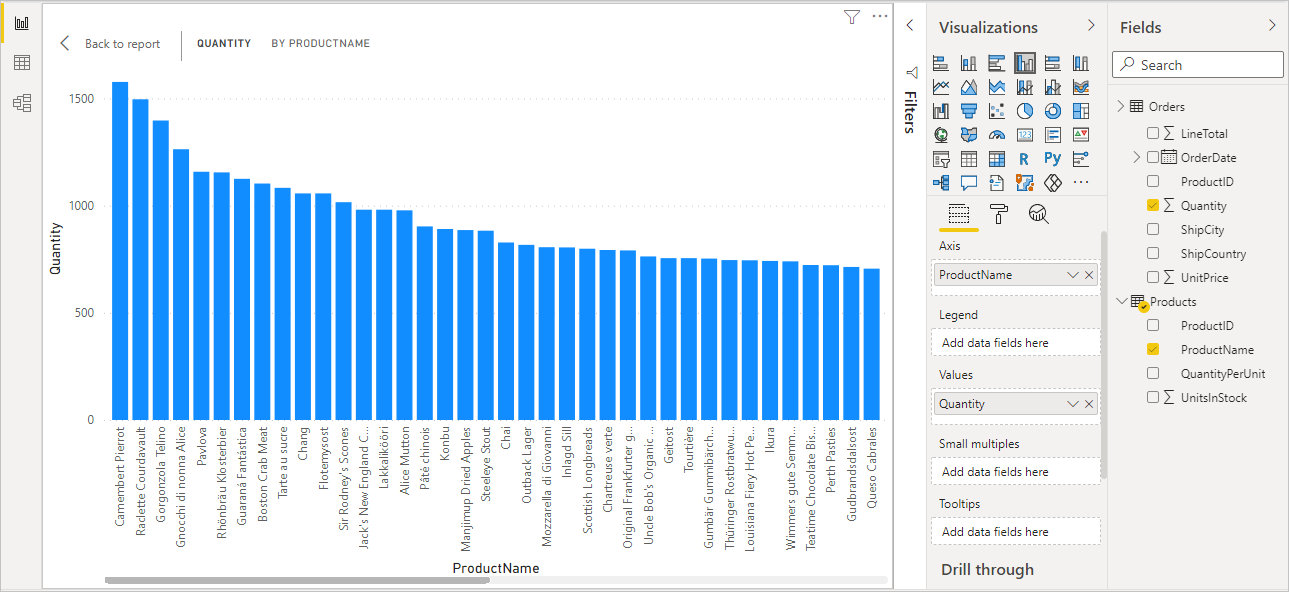The height and width of the screenshot is (592, 1289).
Task: Open Data view from the left sidebar
Action: 21,62
